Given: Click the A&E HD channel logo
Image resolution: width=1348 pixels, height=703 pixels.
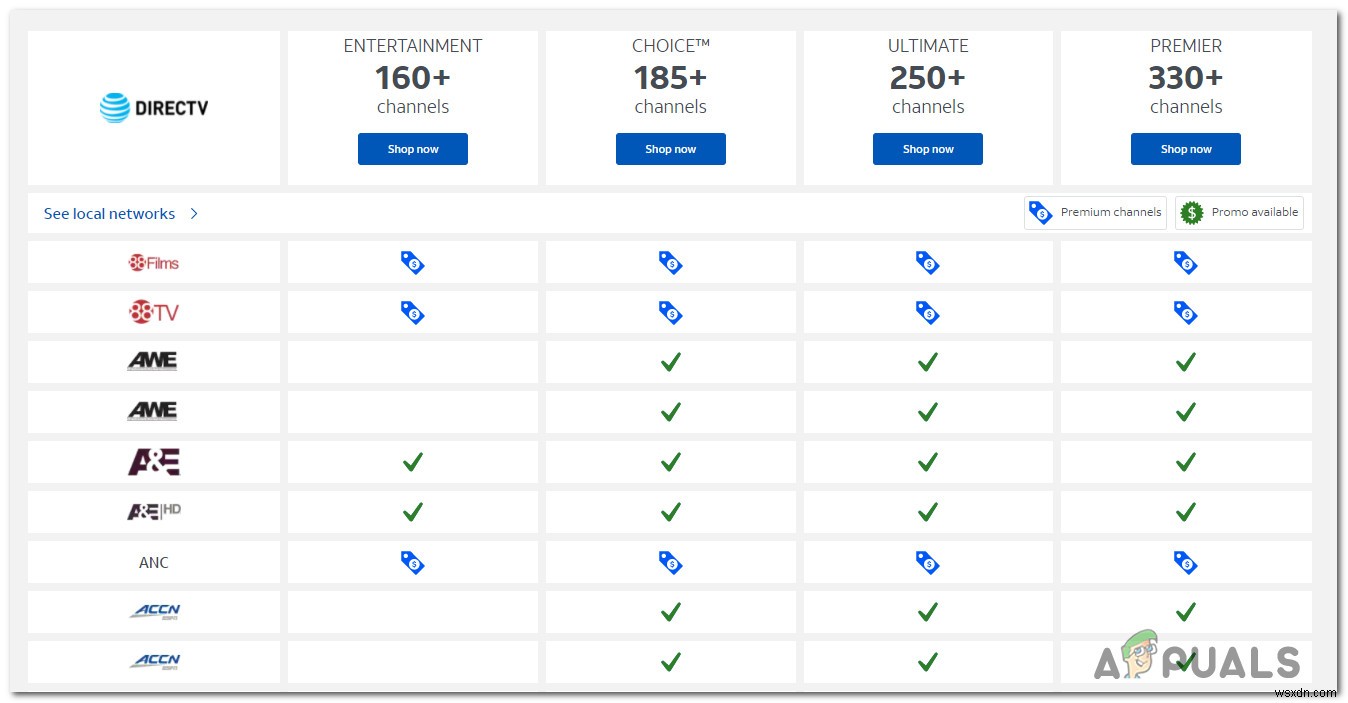Looking at the screenshot, I should pyautogui.click(x=153, y=512).
